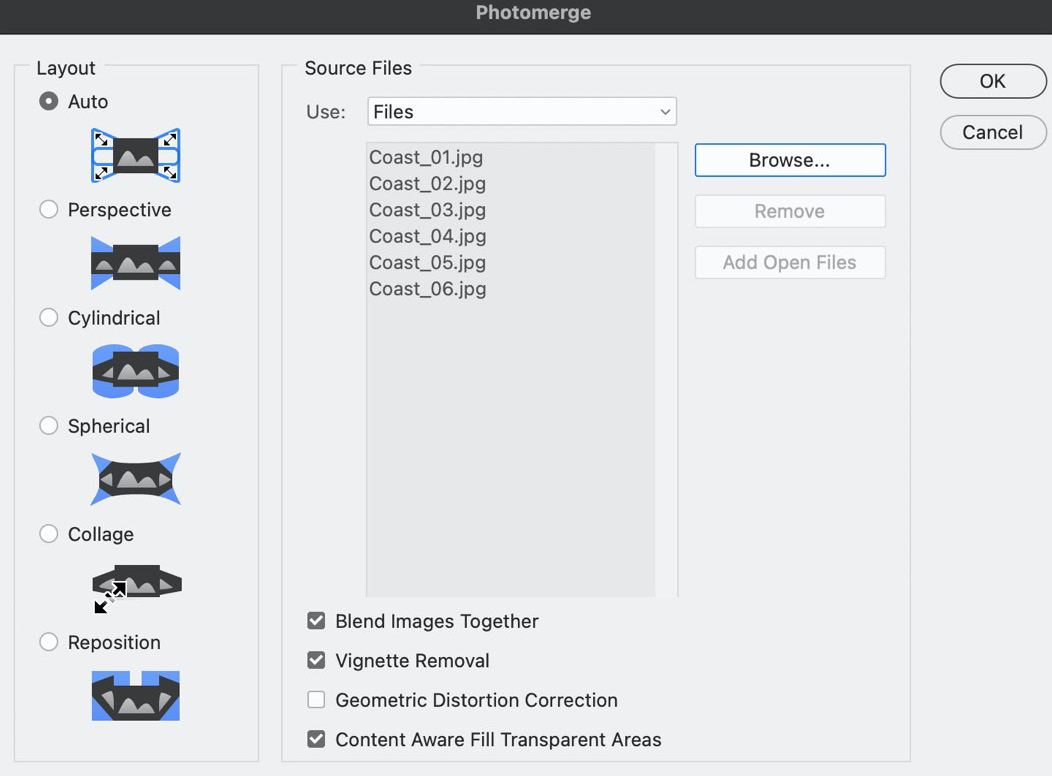Select the Auto layout radio button
The height and width of the screenshot is (776, 1052).
point(48,101)
